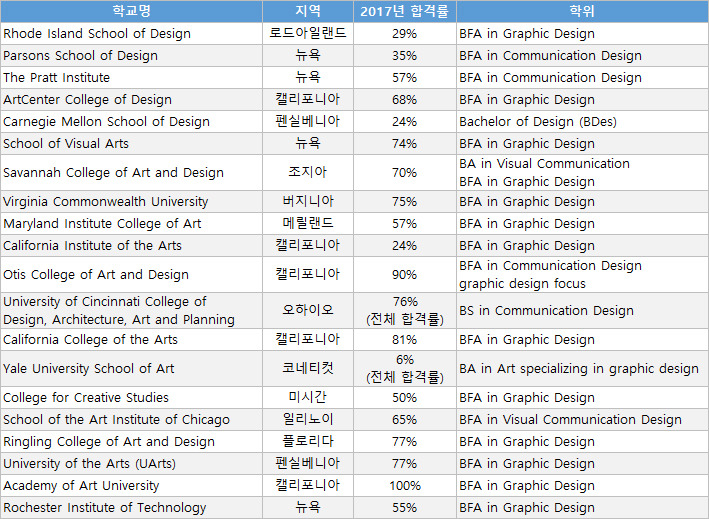The height and width of the screenshot is (519, 709).
Task: Click the 버지니아 region cell
Action: tap(307, 202)
